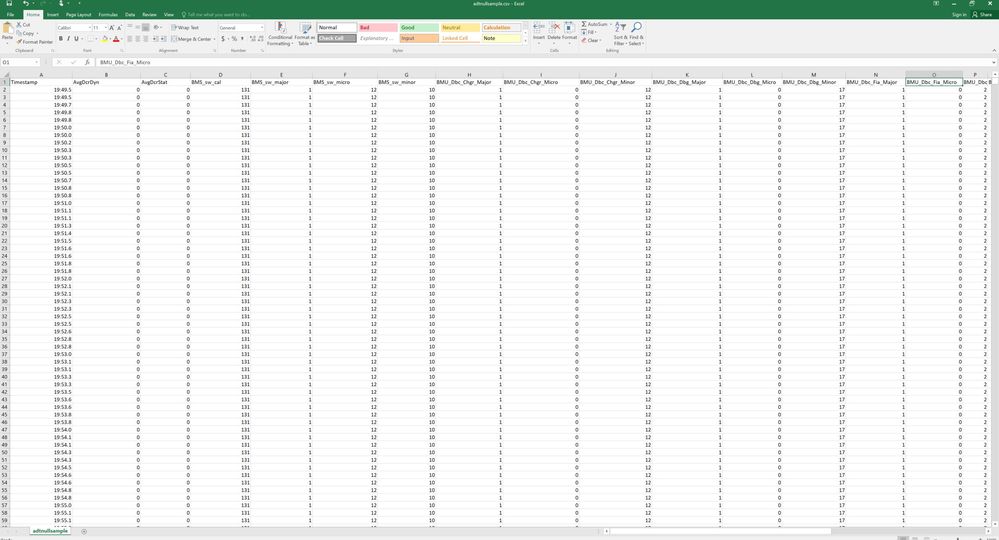Switch to the Page Layout tab
The image size is (999, 540).
78,15
